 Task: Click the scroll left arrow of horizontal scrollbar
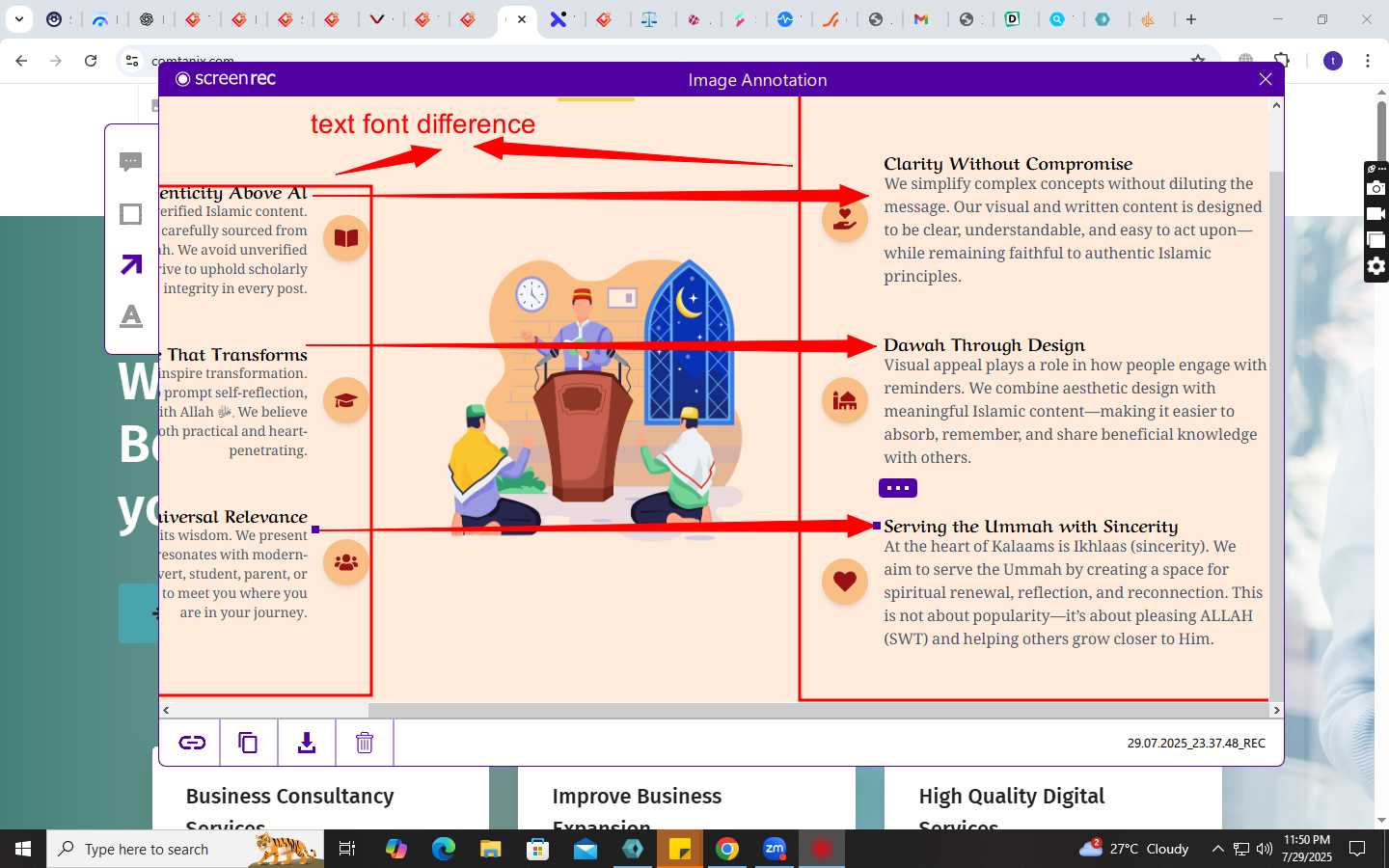pos(166,710)
